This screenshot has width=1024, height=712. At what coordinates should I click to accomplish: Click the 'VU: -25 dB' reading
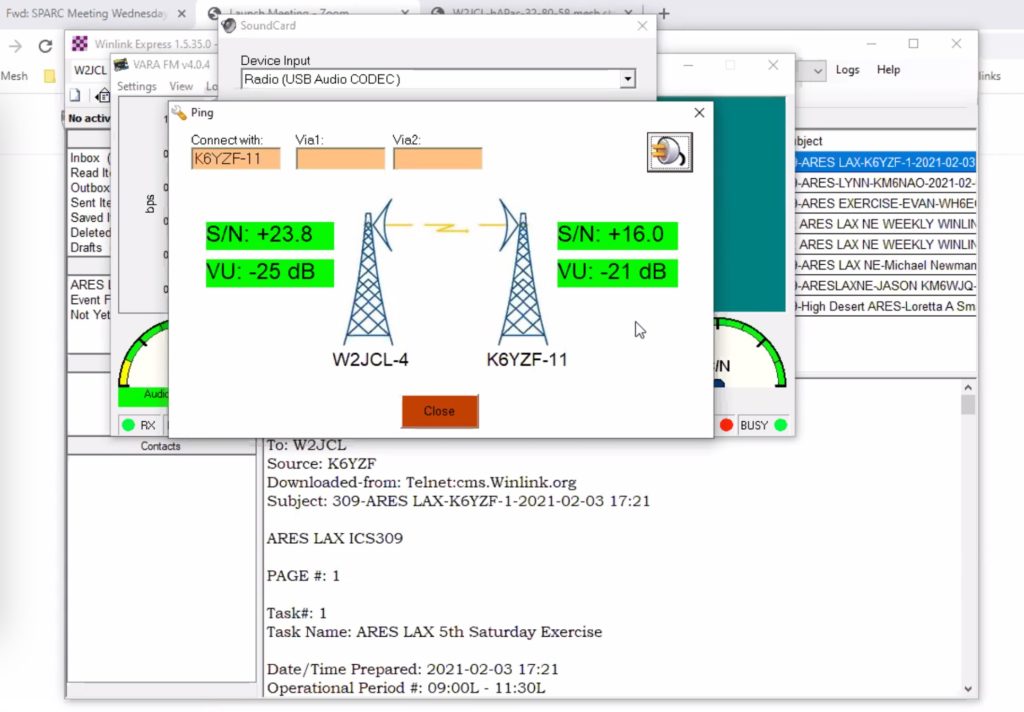pyautogui.click(x=270, y=273)
